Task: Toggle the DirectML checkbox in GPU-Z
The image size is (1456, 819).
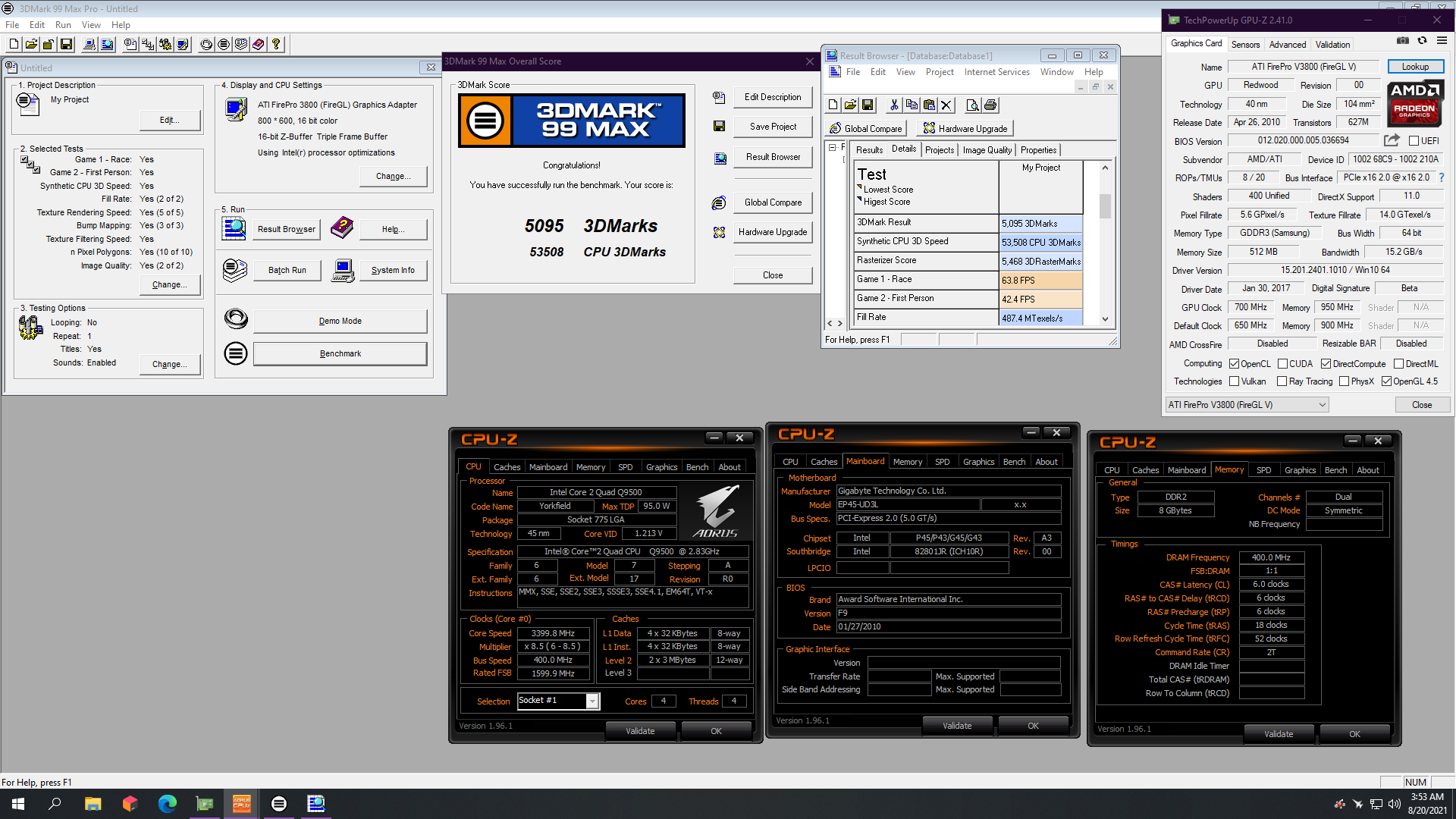Action: tap(1399, 364)
